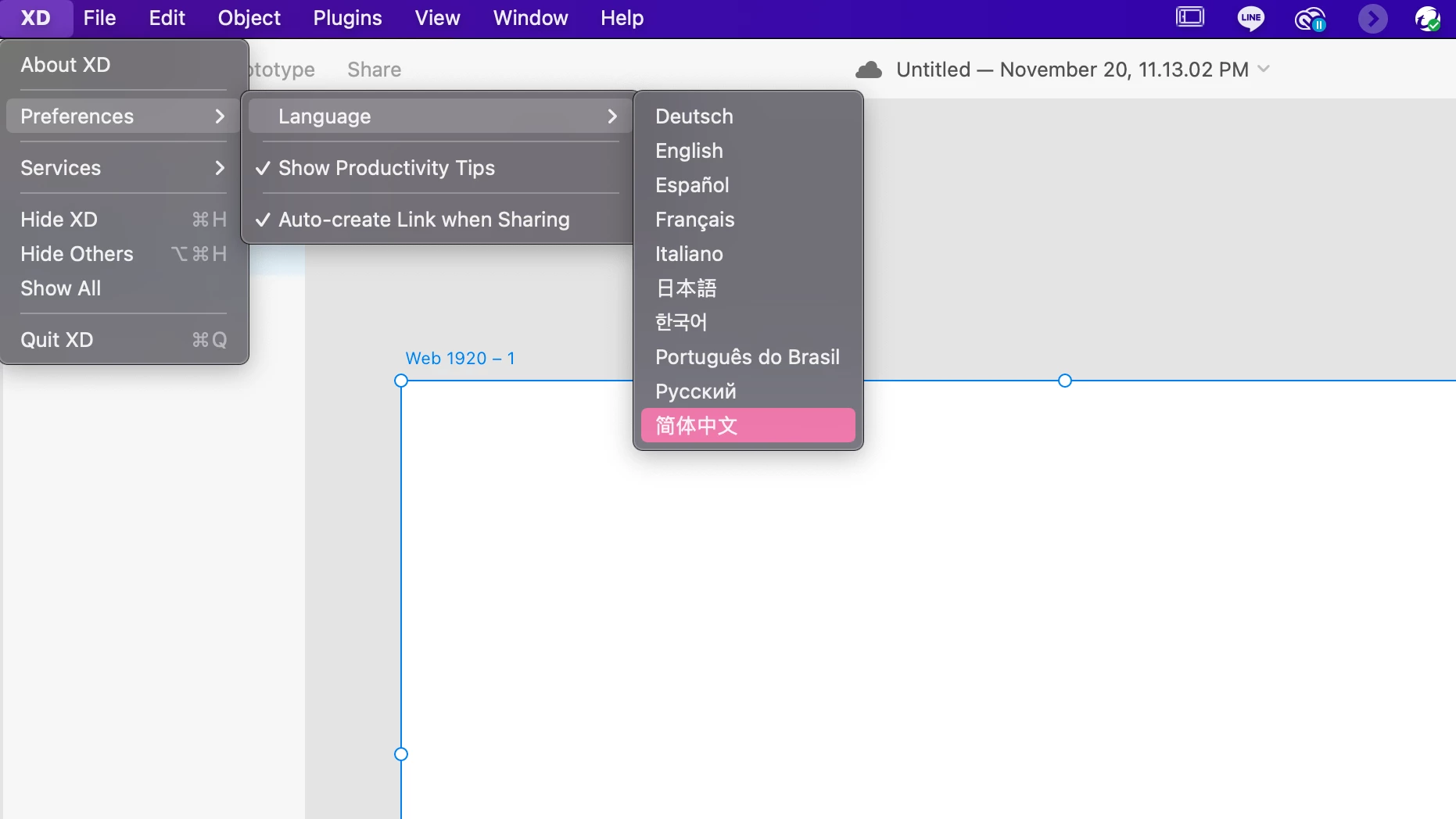Image resolution: width=1456 pixels, height=819 pixels.
Task: Toggle Show Productivity Tips option
Action: tap(440, 168)
